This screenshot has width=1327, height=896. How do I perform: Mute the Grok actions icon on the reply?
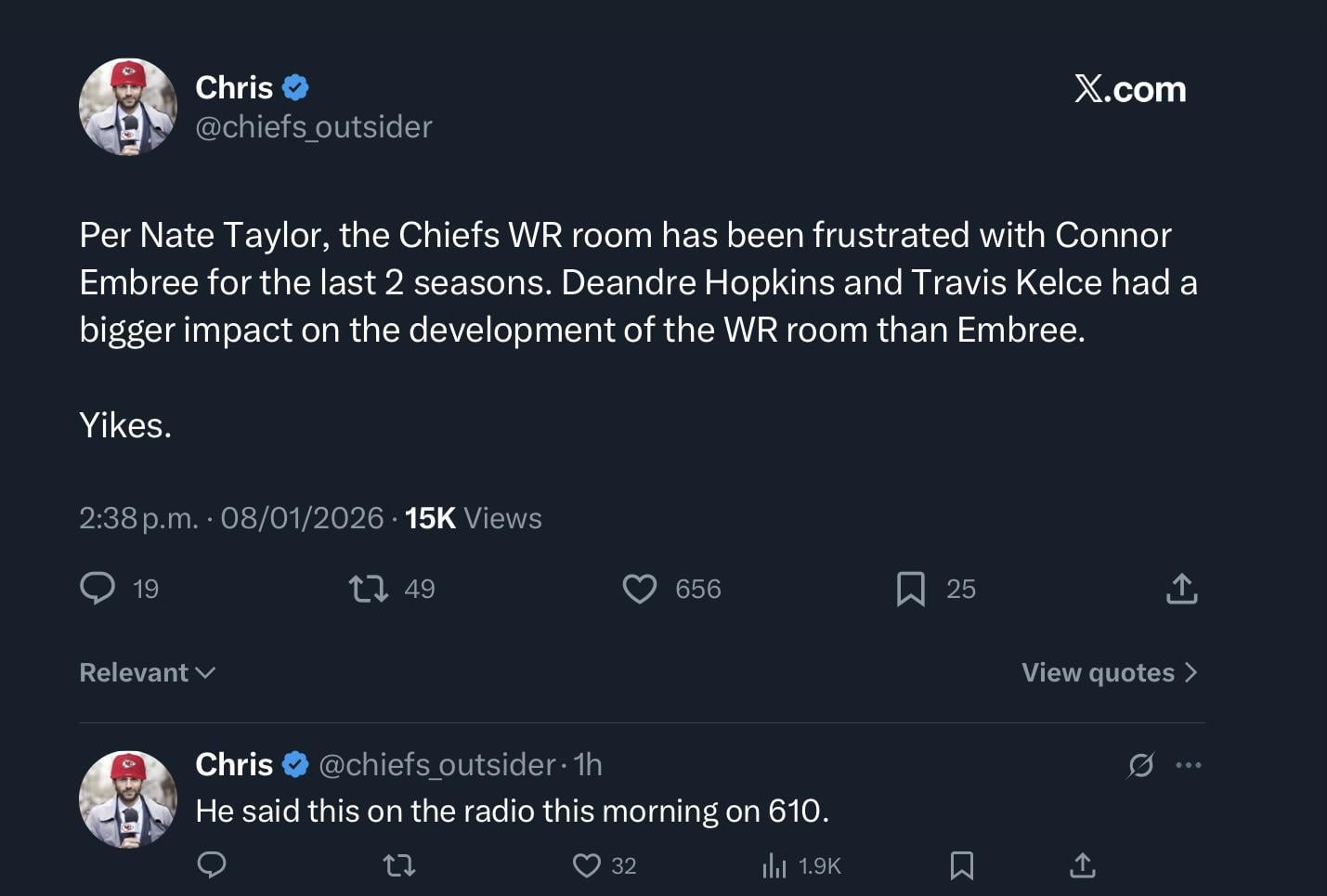pos(1141,764)
